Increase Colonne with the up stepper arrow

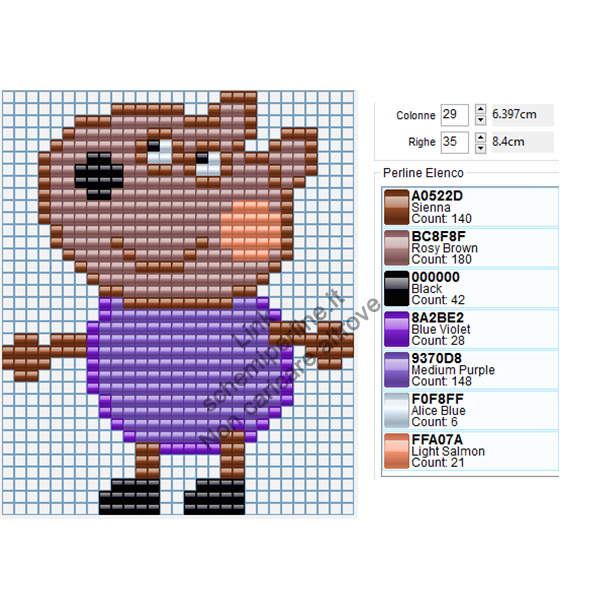point(481,109)
